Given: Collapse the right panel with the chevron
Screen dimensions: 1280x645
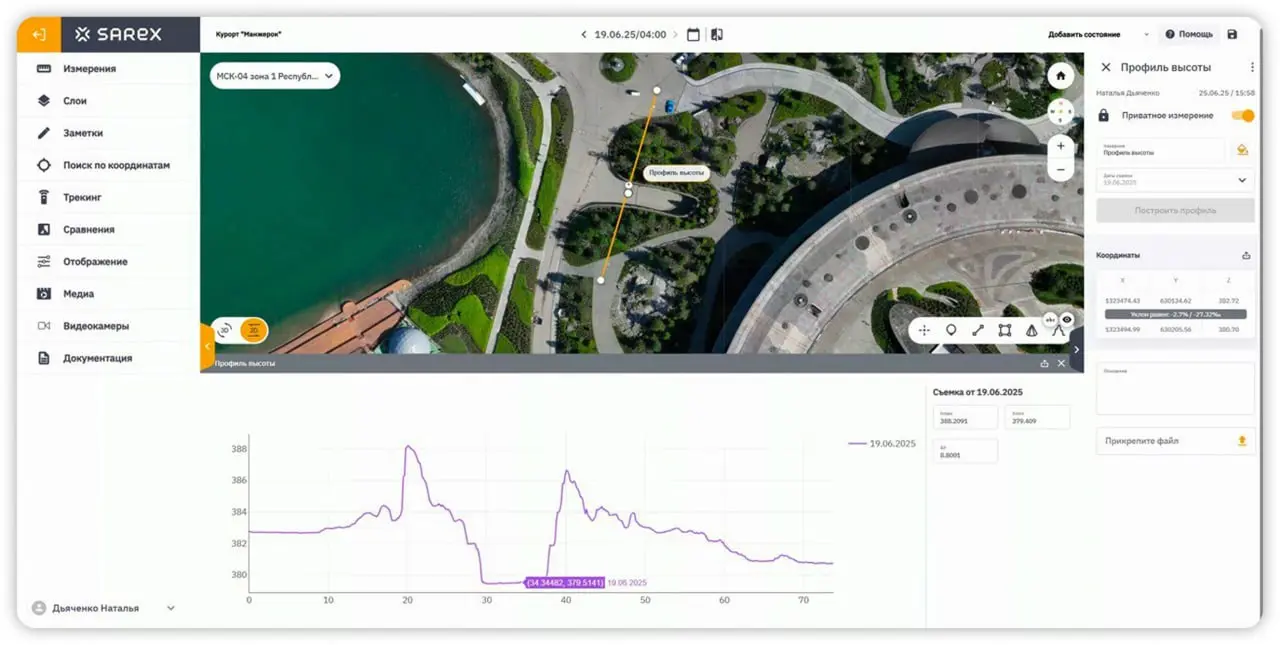Looking at the screenshot, I should pyautogui.click(x=1077, y=349).
